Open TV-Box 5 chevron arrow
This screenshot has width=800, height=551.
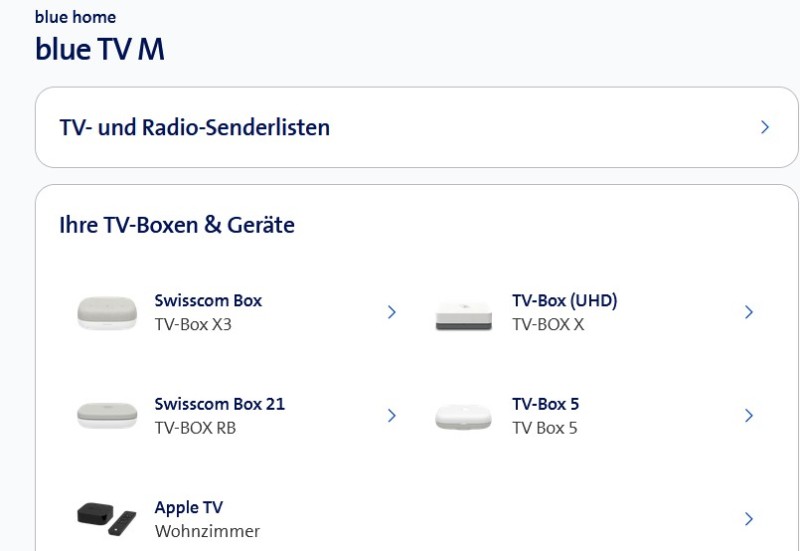748,415
